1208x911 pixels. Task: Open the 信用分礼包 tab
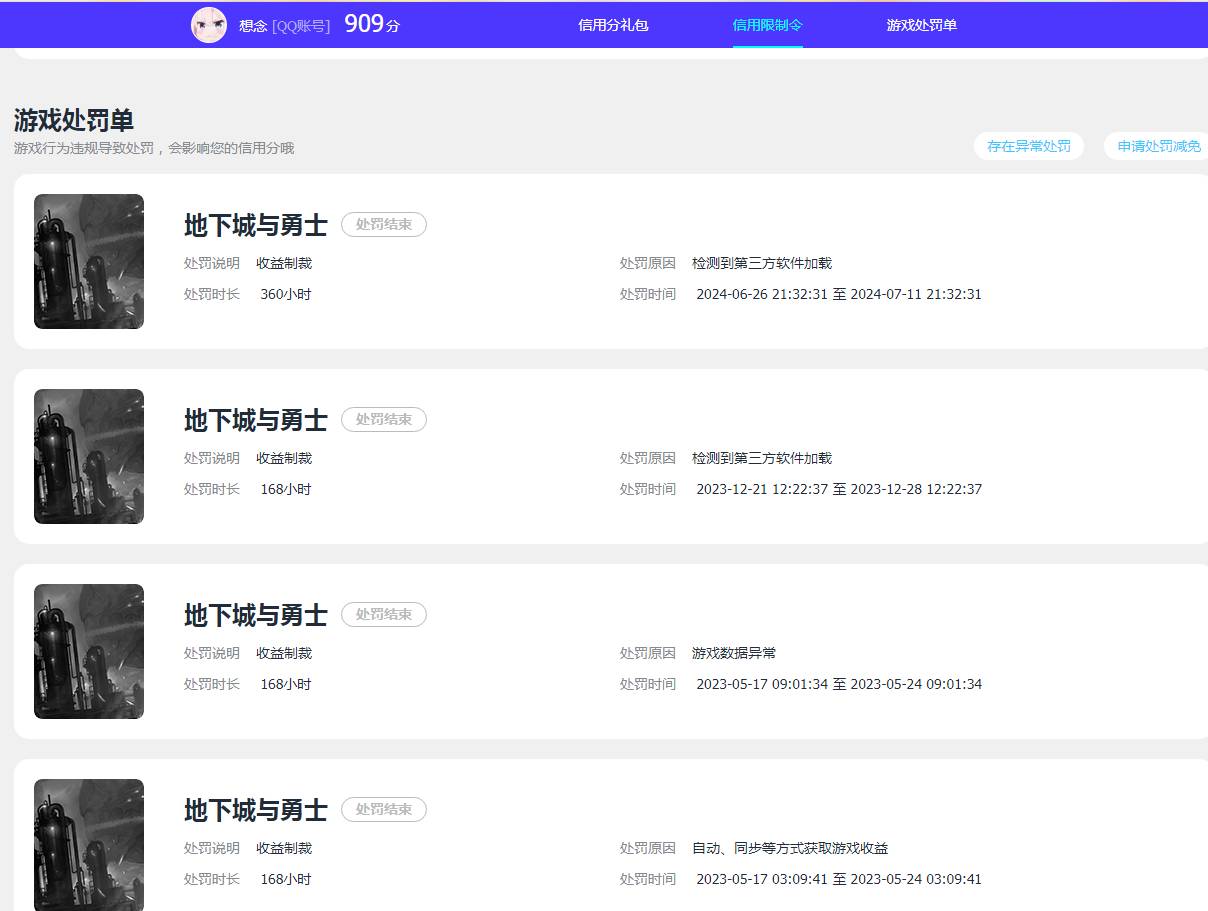pyautogui.click(x=613, y=25)
